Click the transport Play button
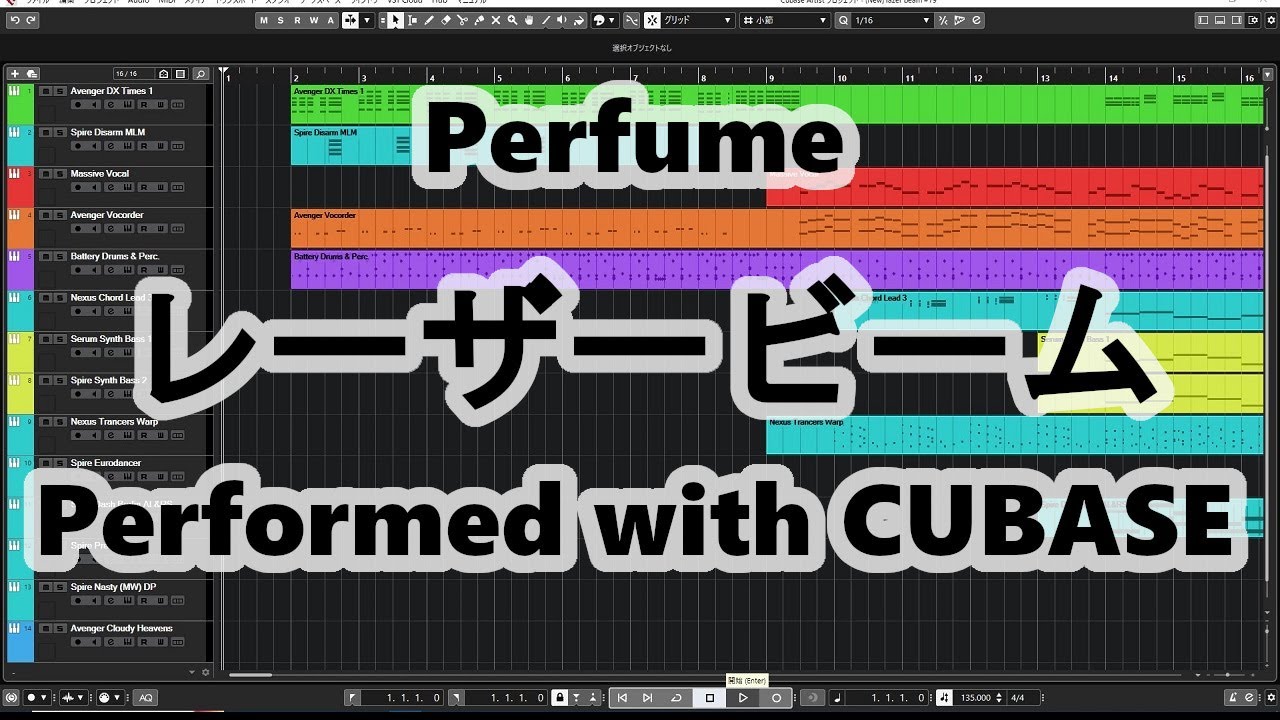The height and width of the screenshot is (720, 1280). pyautogui.click(x=743, y=698)
